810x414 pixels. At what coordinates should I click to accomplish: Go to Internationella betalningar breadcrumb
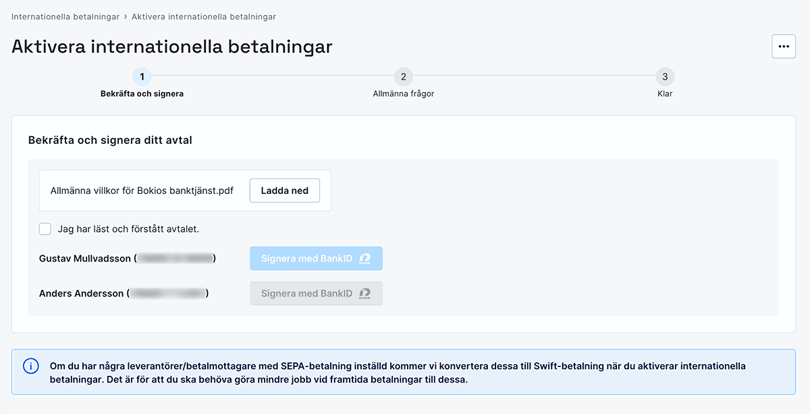(65, 17)
